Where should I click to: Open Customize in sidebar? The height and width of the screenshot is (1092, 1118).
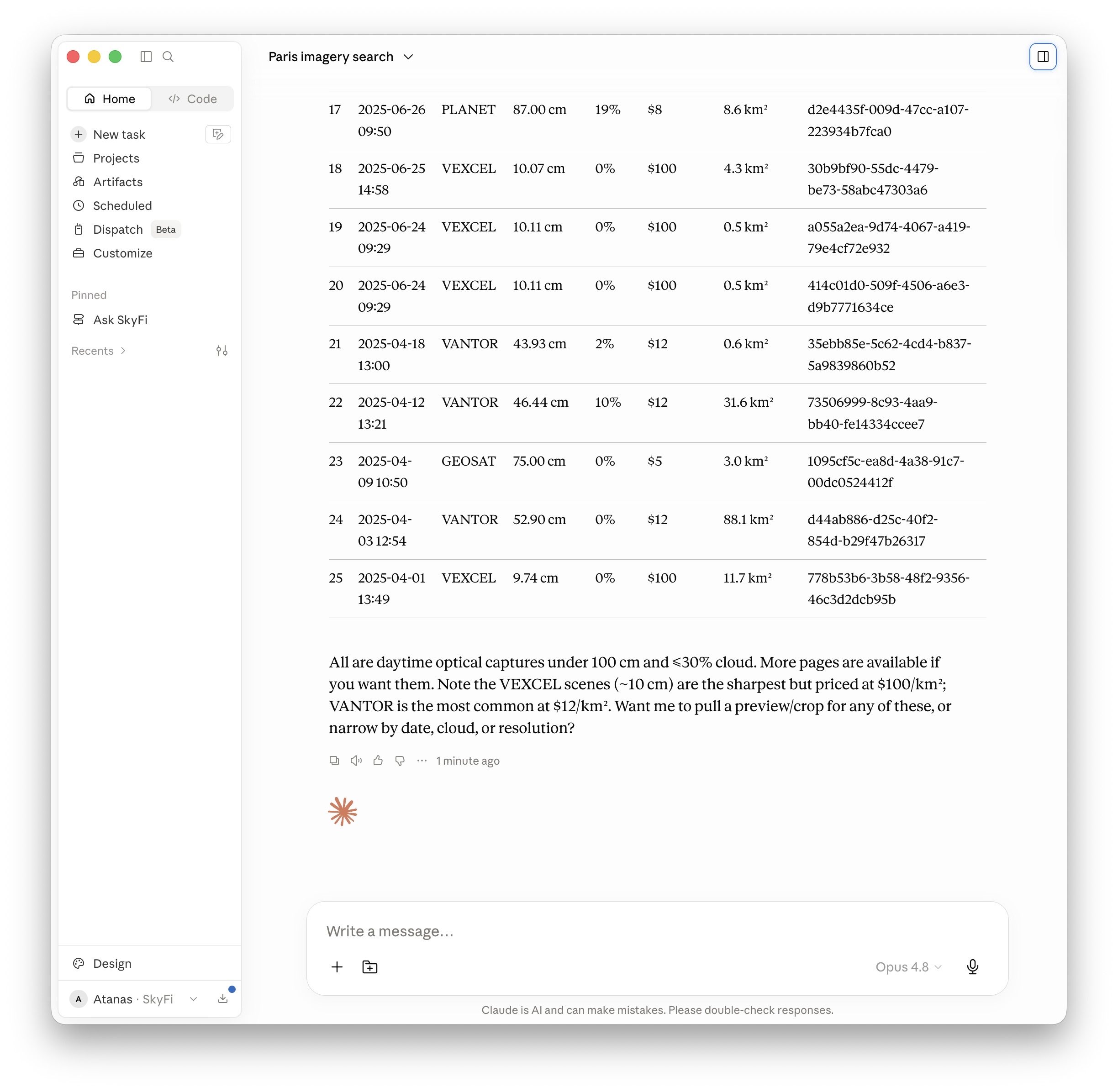123,253
